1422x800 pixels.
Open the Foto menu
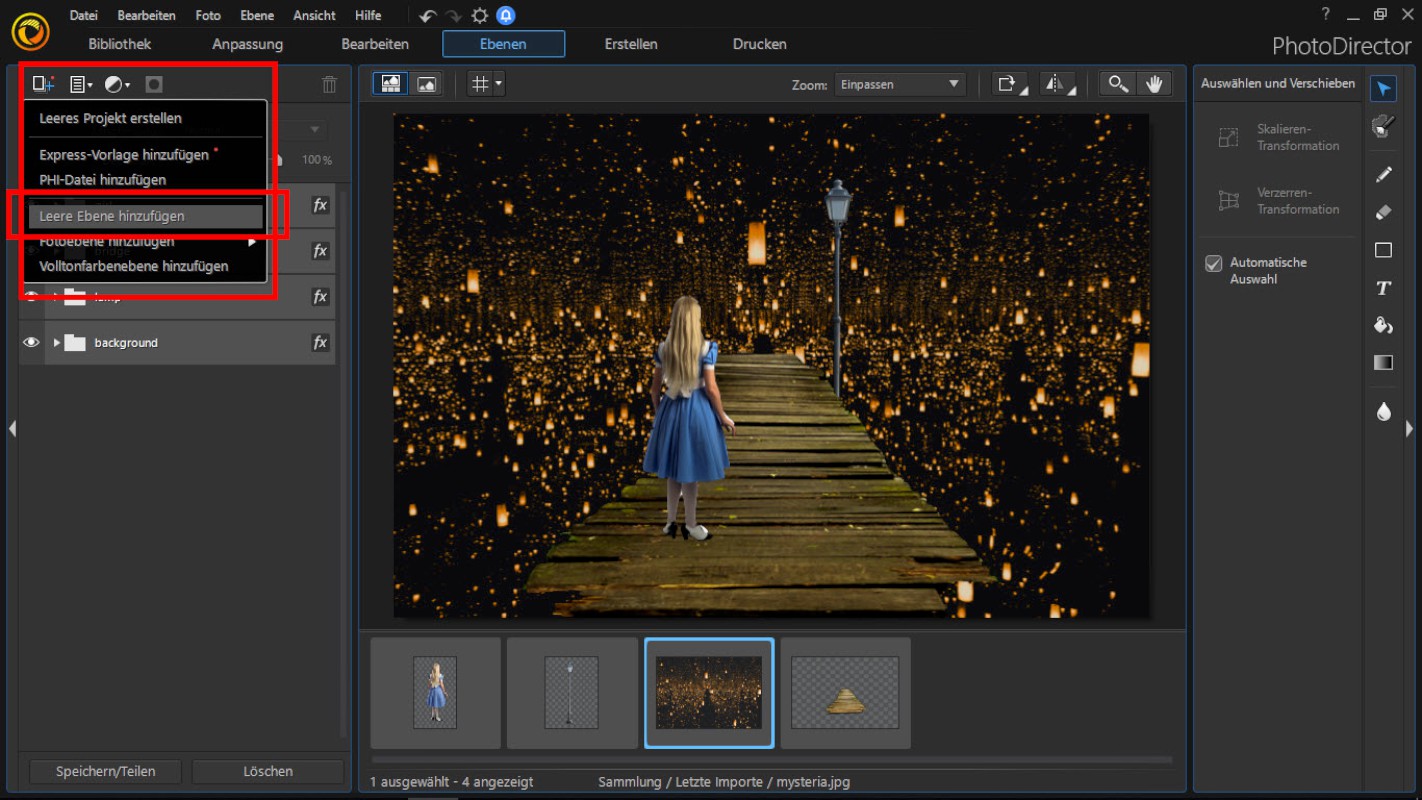[x=208, y=16]
